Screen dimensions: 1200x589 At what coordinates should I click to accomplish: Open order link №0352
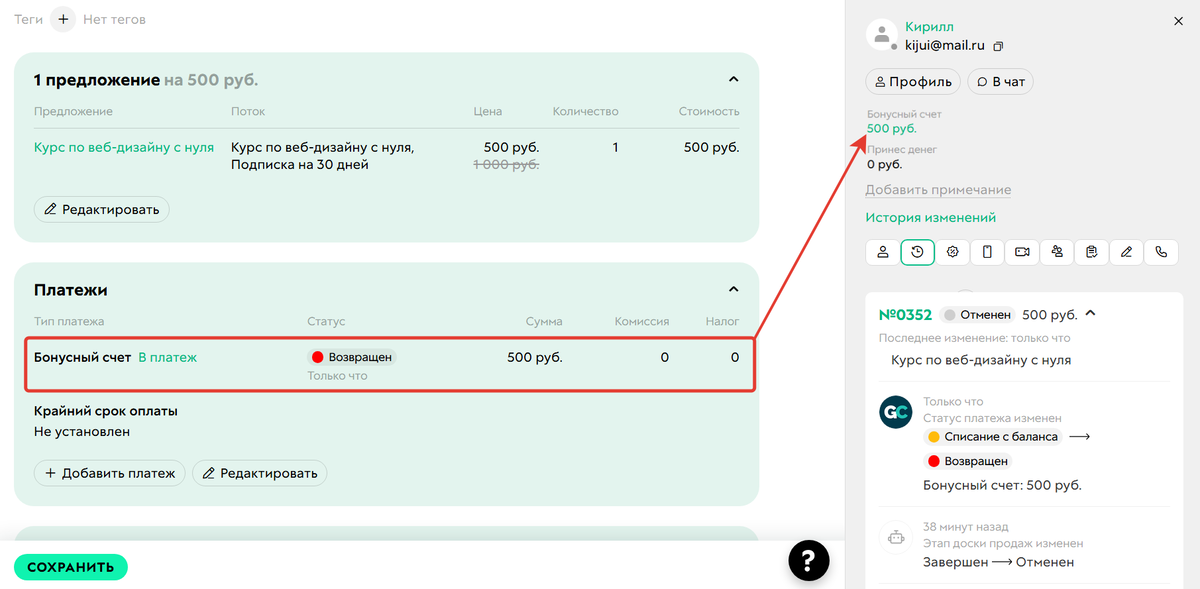(x=906, y=314)
